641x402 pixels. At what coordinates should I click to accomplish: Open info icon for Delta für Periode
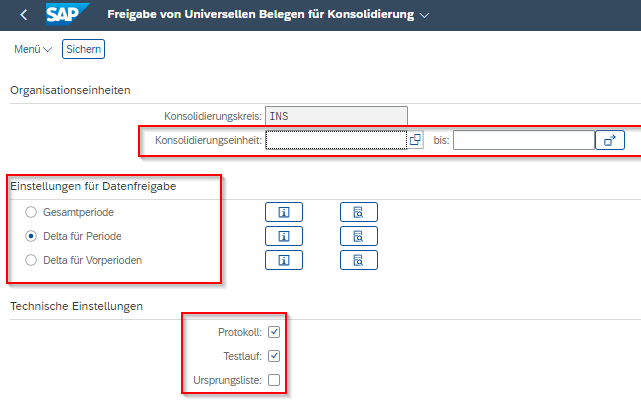tap(283, 236)
